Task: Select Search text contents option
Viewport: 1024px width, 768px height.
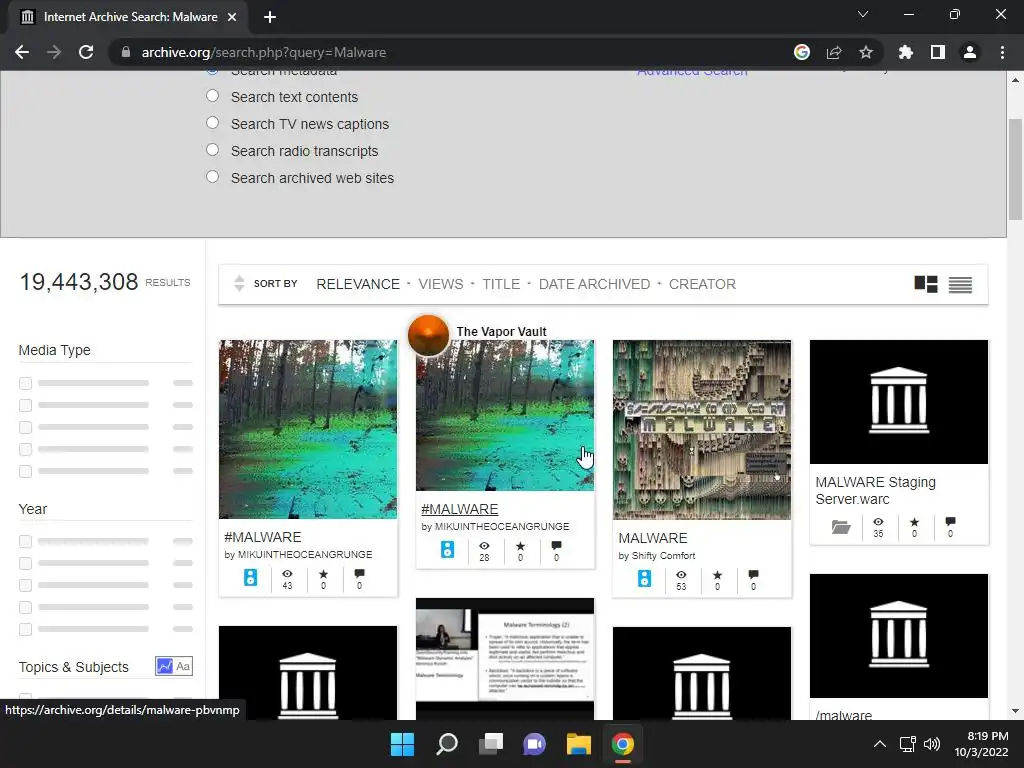Action: (x=212, y=96)
